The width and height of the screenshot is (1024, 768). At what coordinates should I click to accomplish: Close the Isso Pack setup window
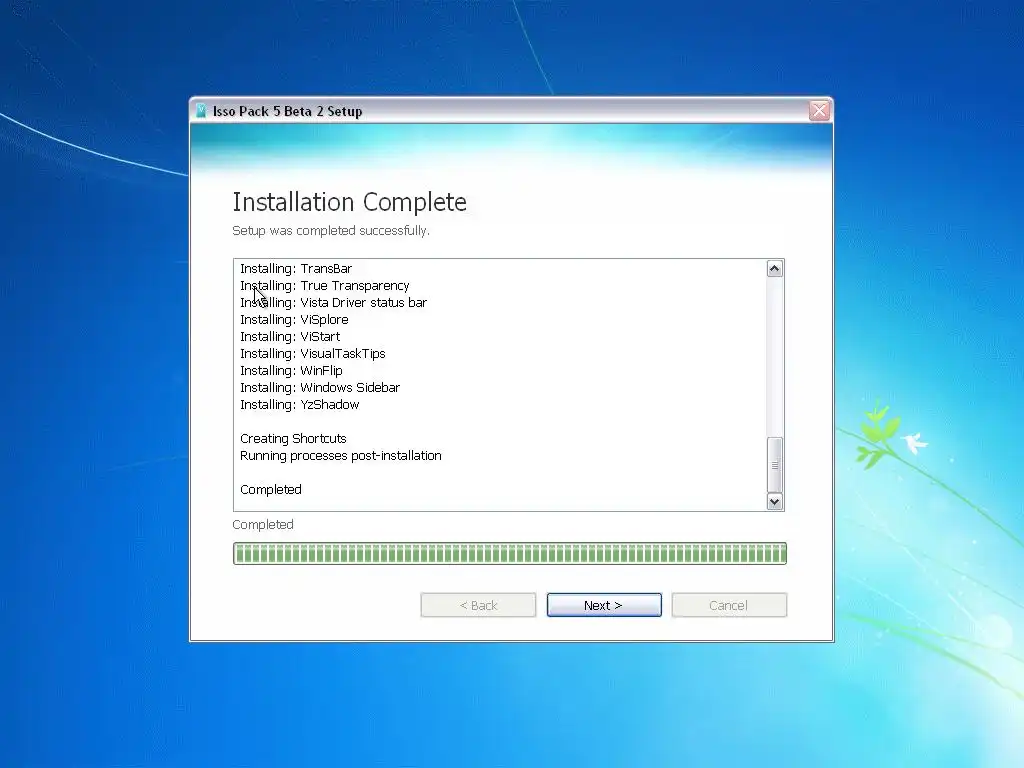[819, 110]
